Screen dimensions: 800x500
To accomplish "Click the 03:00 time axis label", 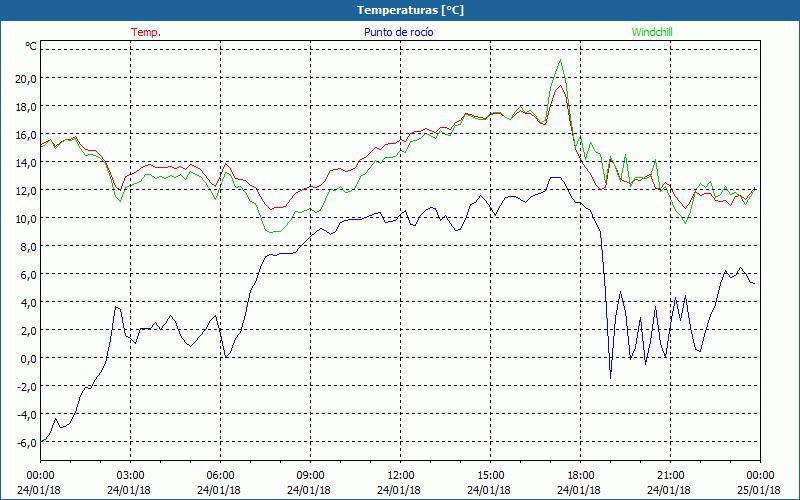I will [130, 476].
